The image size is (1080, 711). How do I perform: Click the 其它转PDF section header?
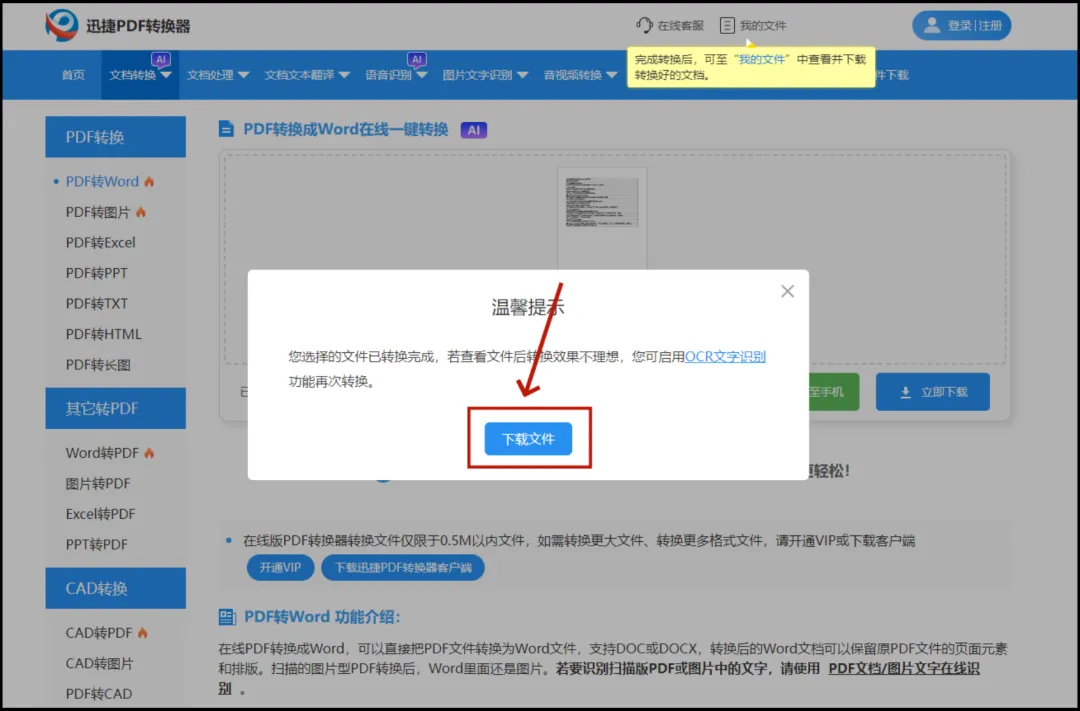point(116,409)
